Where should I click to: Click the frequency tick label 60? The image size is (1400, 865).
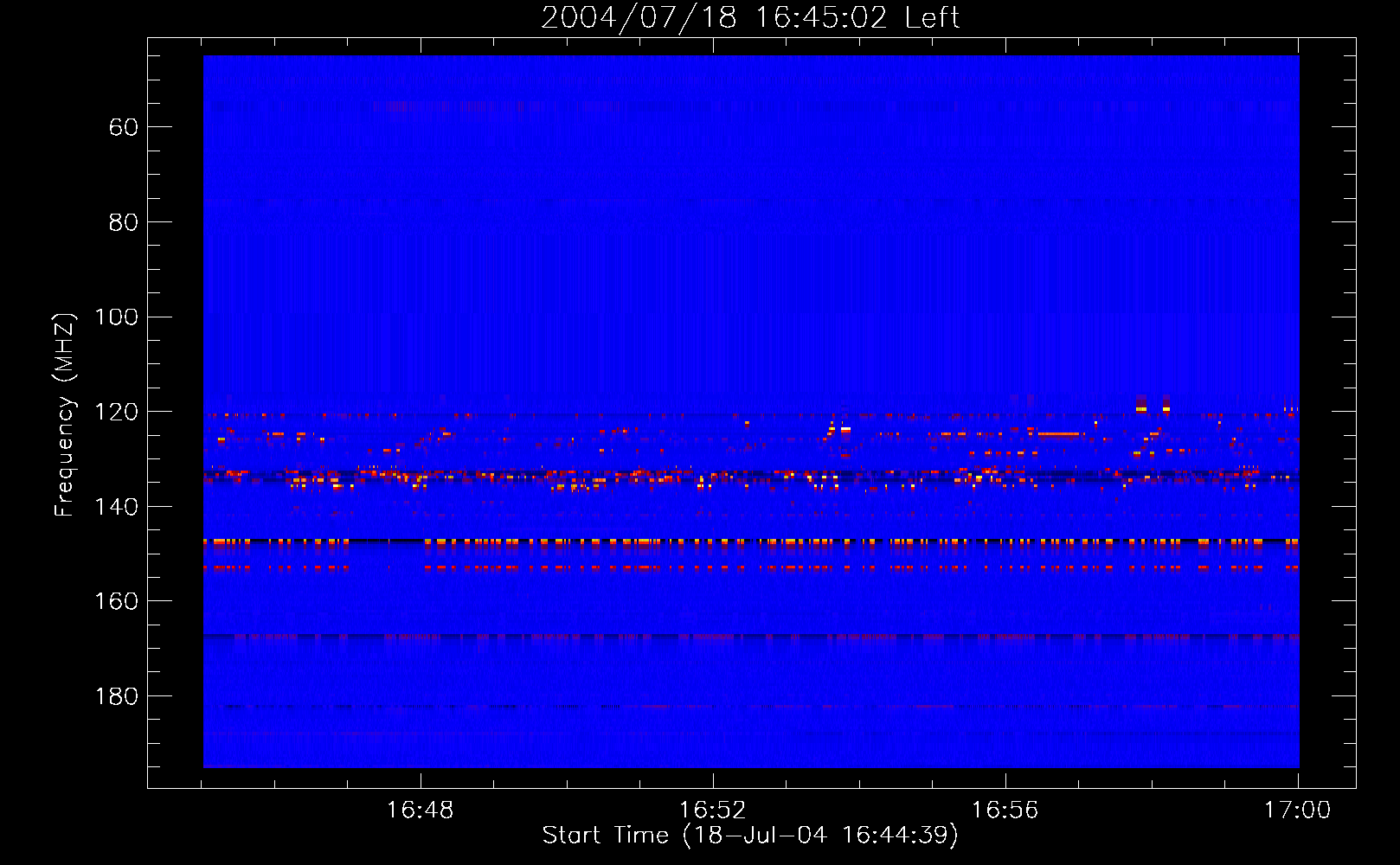coord(124,127)
